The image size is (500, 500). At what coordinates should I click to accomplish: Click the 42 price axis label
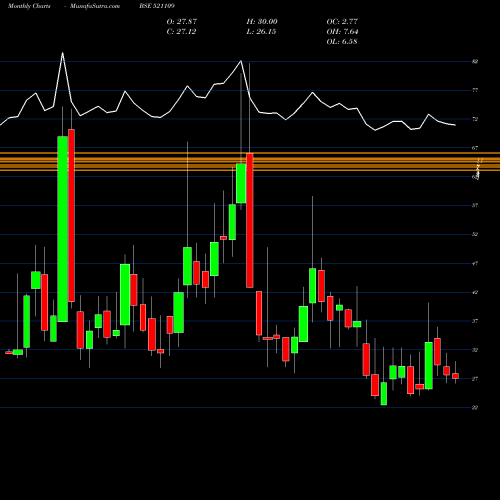(475, 292)
